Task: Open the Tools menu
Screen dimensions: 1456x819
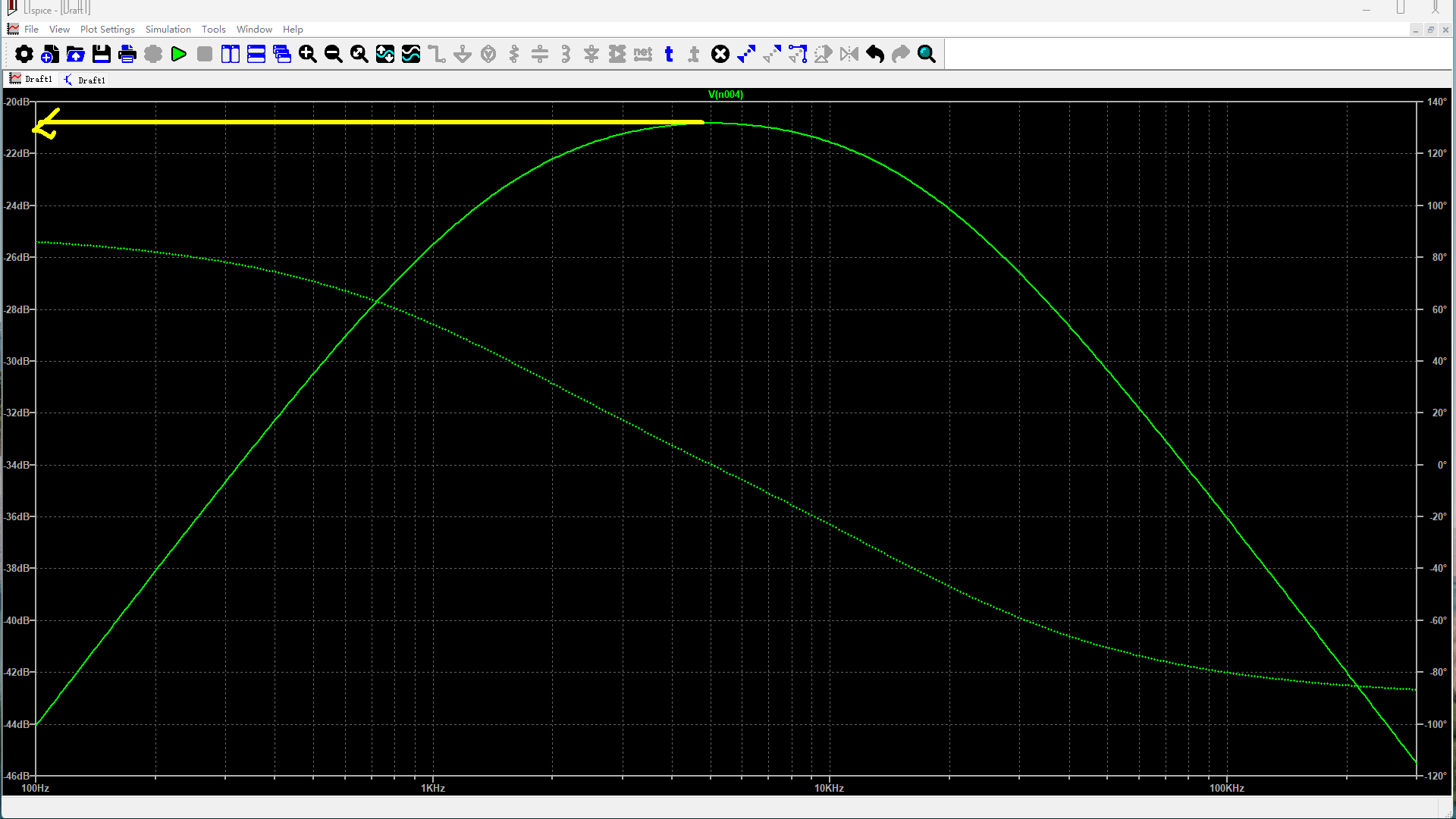Action: [x=213, y=29]
